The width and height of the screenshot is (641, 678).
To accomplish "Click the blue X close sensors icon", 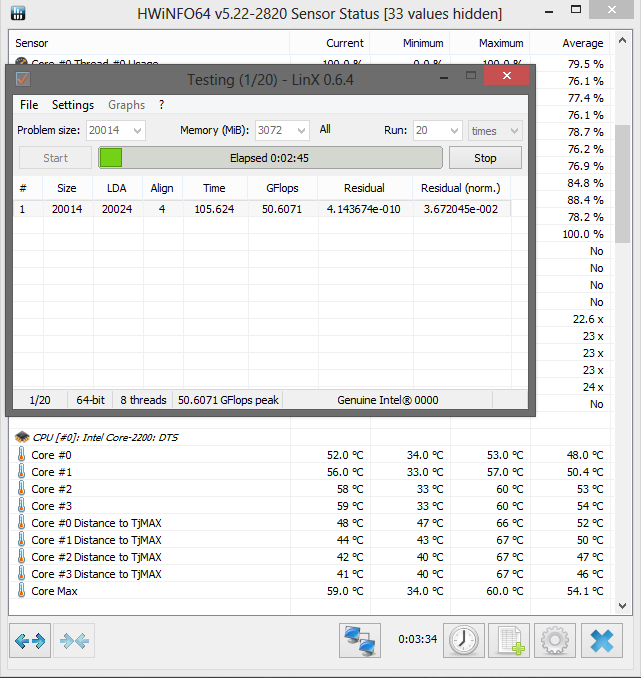I will (x=602, y=640).
